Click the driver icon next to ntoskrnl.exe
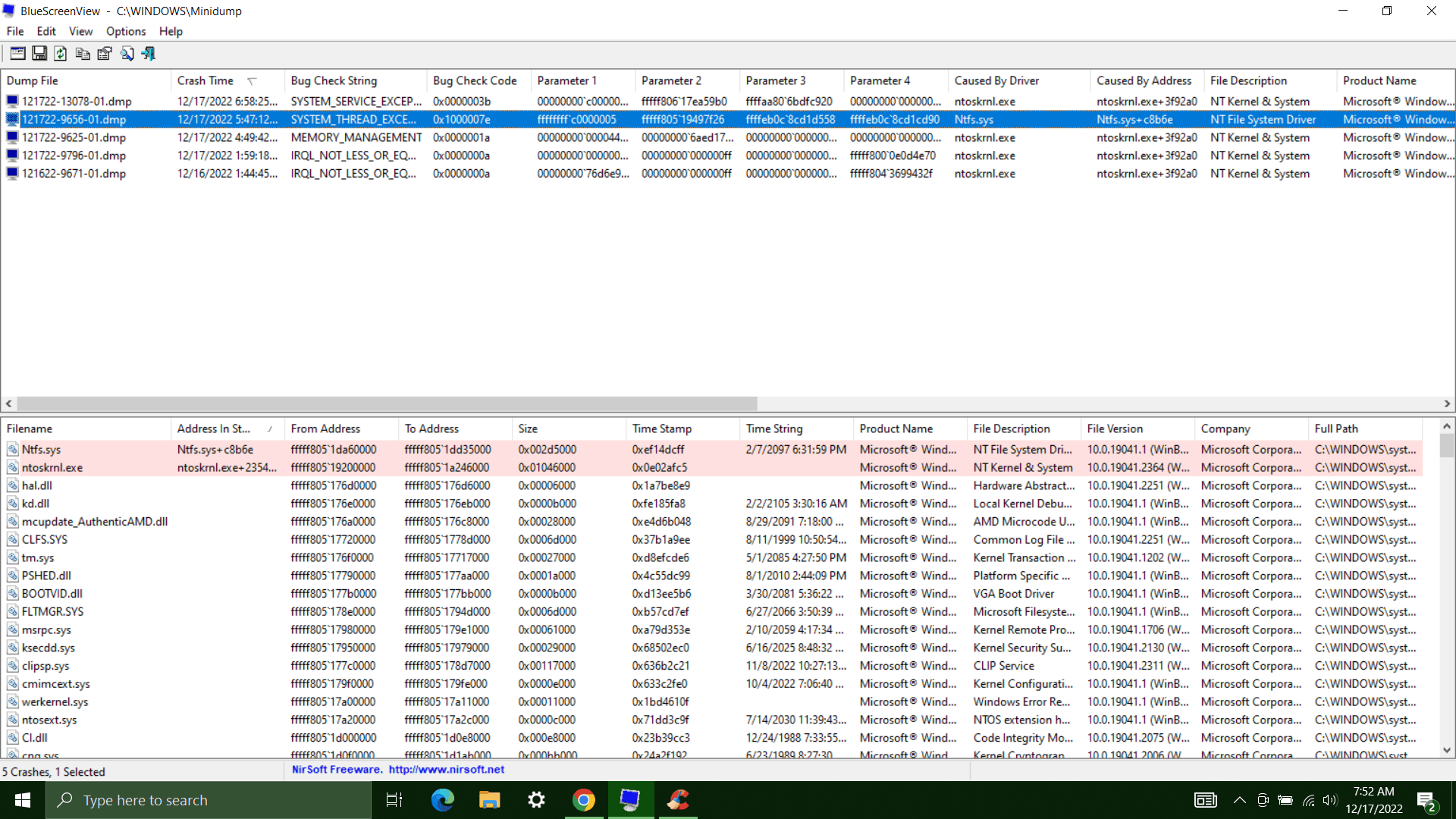The width and height of the screenshot is (1456, 819). point(13,467)
